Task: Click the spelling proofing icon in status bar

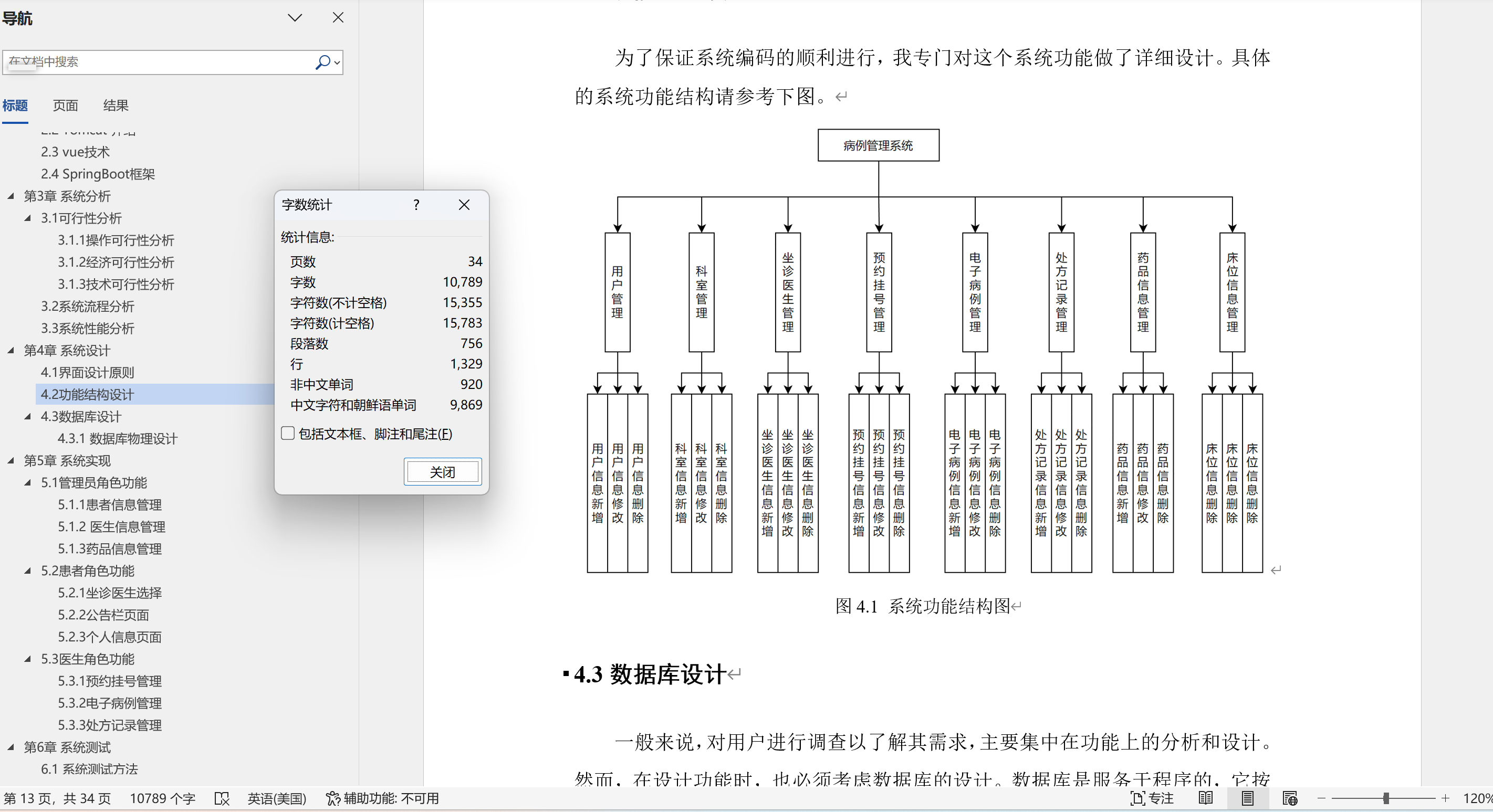Action: 222,799
